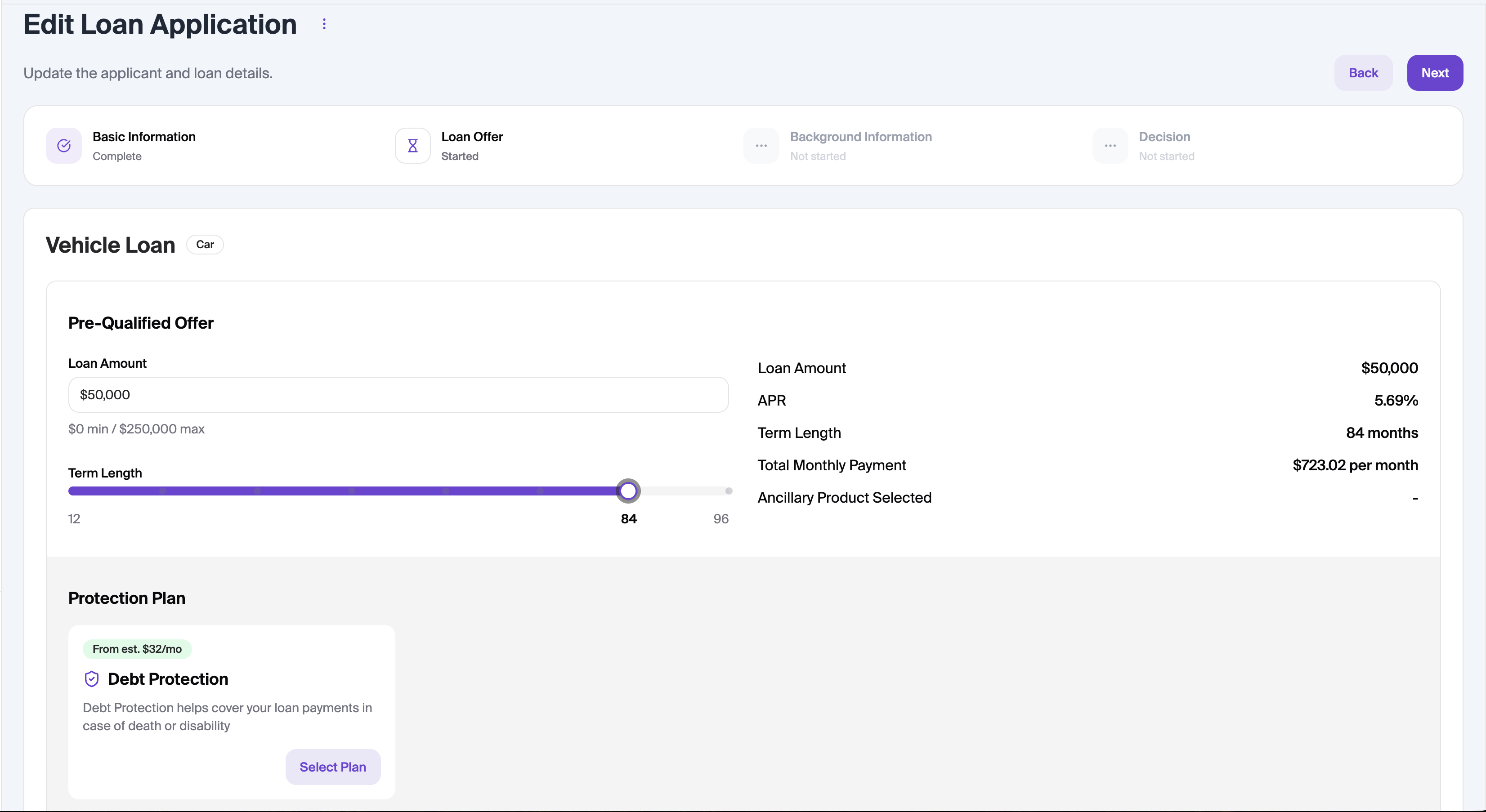Click the Next button
The width and height of the screenshot is (1486, 812).
tap(1435, 73)
